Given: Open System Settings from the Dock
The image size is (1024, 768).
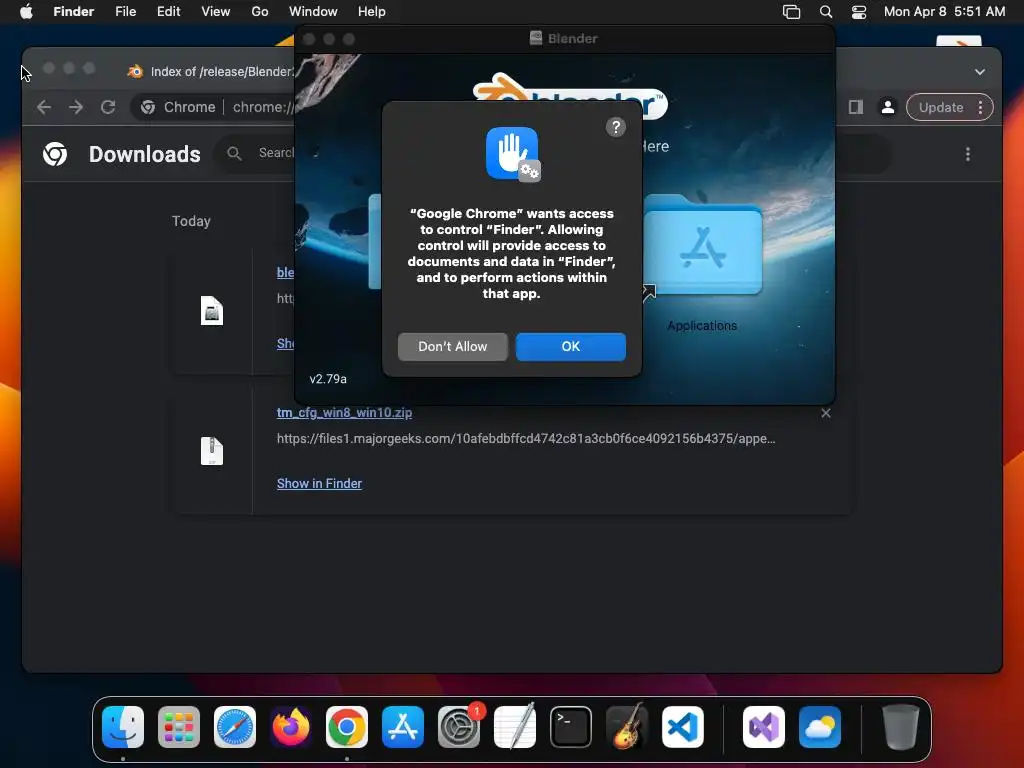Looking at the screenshot, I should coord(458,727).
